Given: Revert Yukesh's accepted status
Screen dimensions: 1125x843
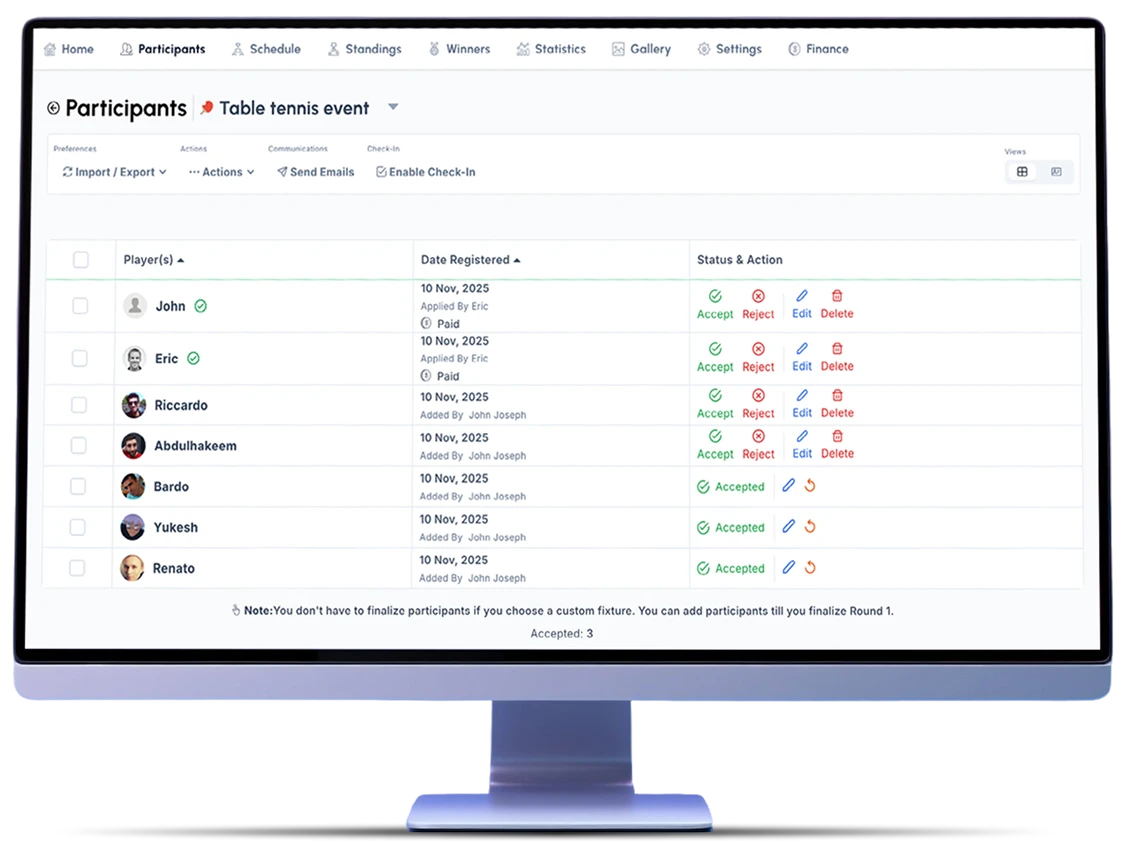Looking at the screenshot, I should coord(810,527).
